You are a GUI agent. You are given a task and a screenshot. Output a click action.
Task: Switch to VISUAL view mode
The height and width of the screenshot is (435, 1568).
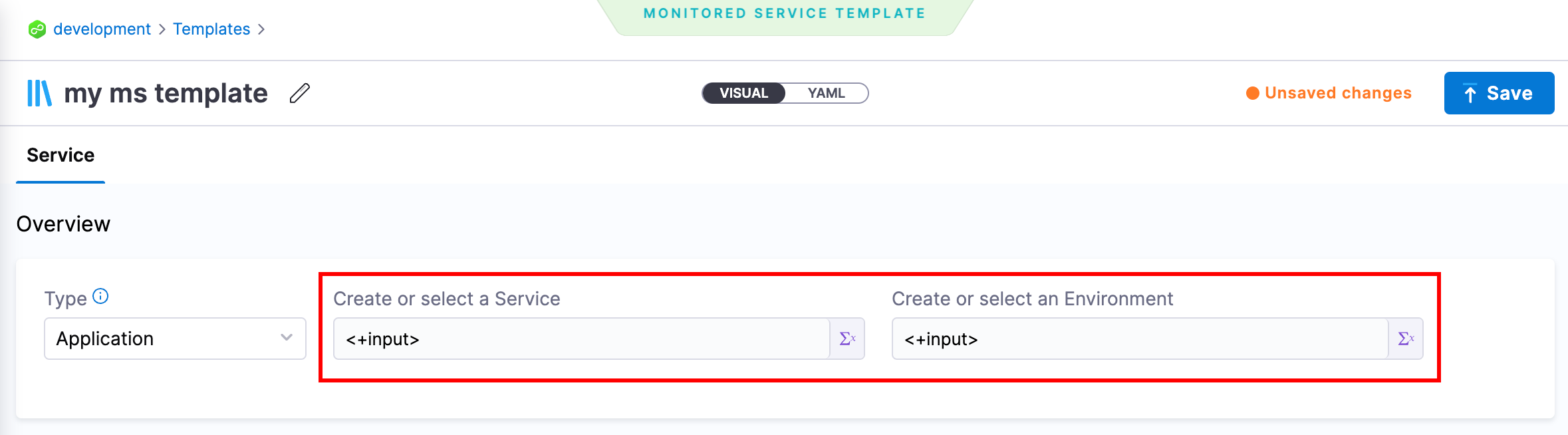point(743,93)
